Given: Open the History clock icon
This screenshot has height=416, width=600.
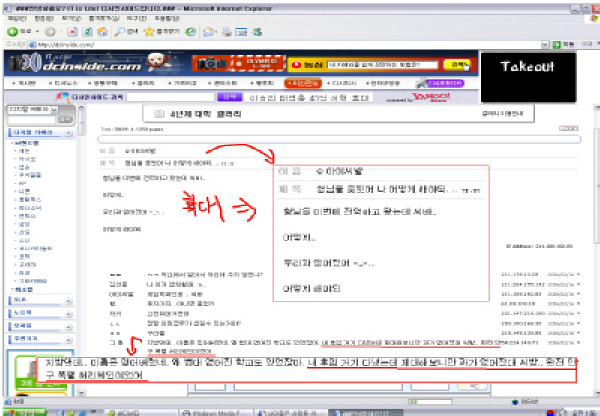Looking at the screenshot, I should coord(191,32).
